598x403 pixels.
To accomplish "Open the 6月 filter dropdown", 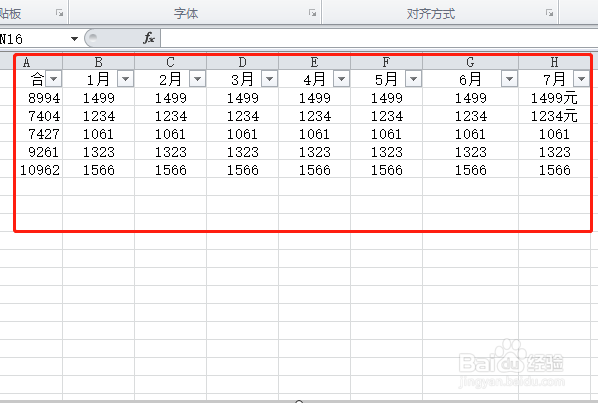I will click(510, 79).
